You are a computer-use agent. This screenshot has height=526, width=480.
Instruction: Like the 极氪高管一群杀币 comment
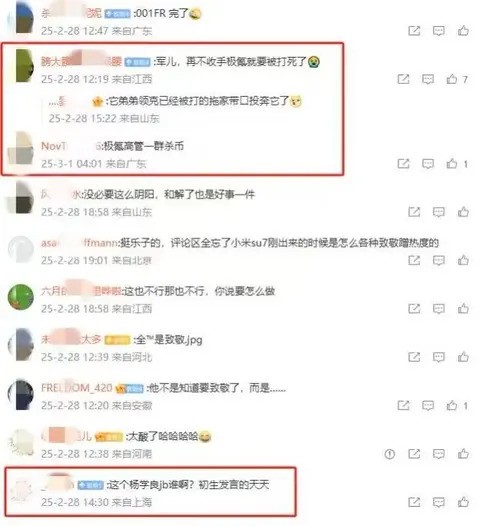click(452, 164)
